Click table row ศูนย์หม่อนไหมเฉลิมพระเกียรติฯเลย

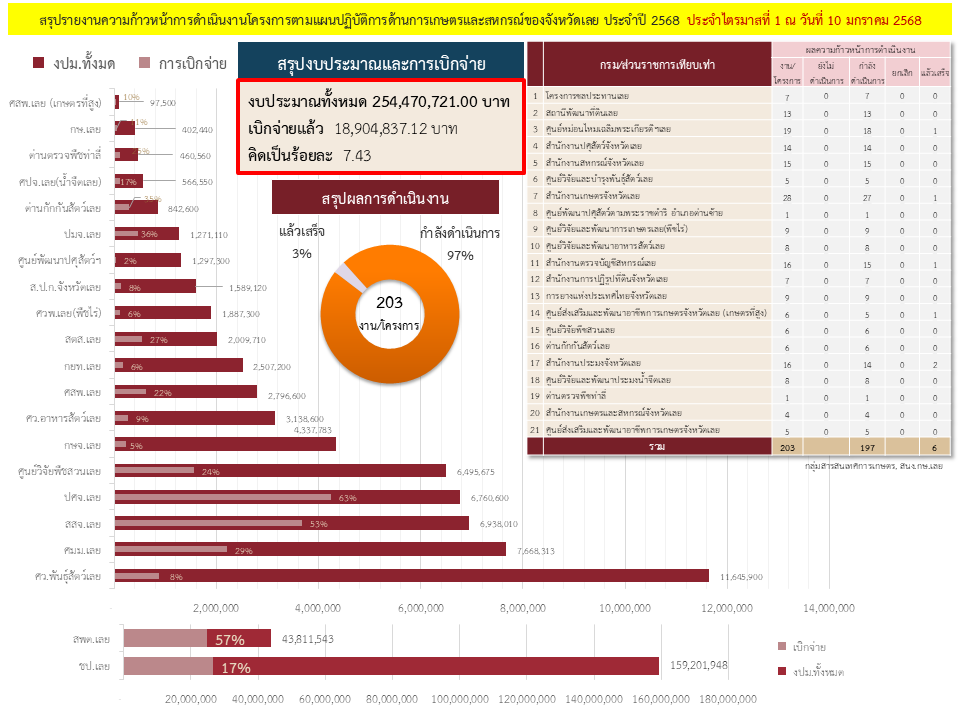[739, 129]
